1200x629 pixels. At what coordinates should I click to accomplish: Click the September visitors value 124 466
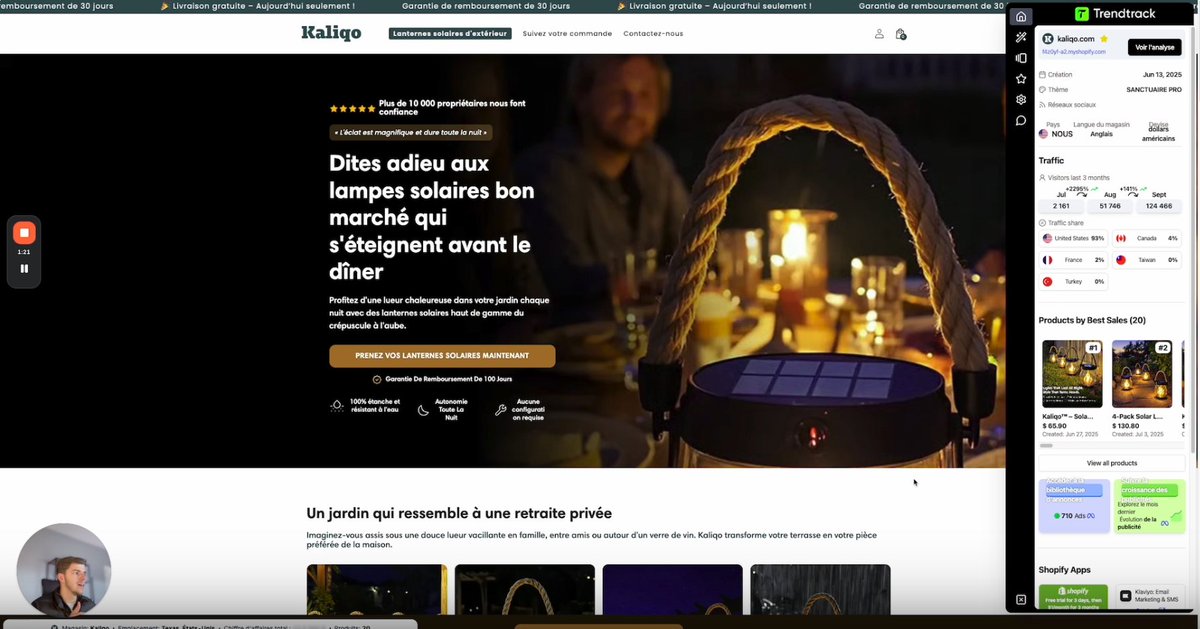[x=1159, y=206]
